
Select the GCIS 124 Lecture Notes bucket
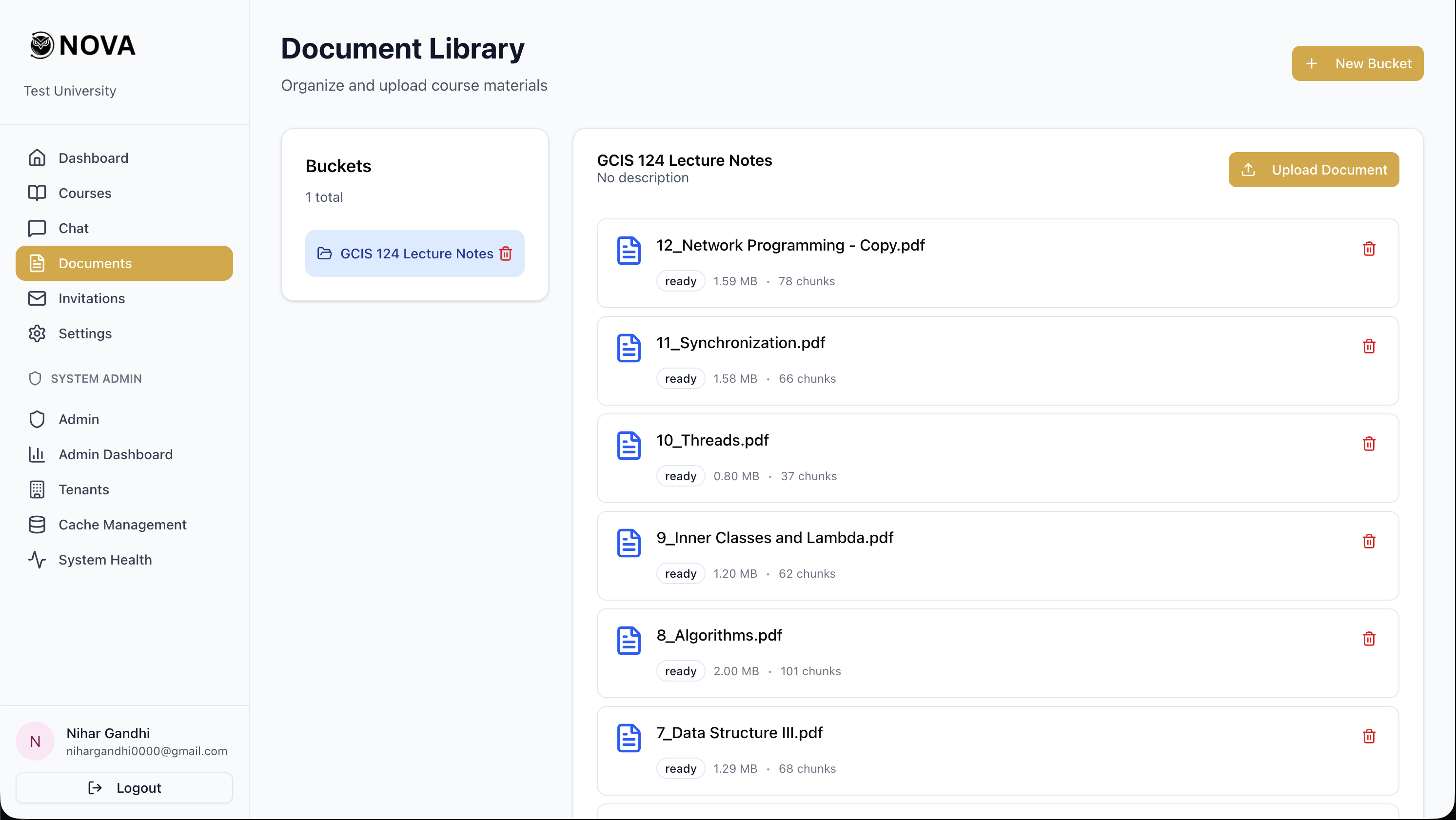[416, 254]
